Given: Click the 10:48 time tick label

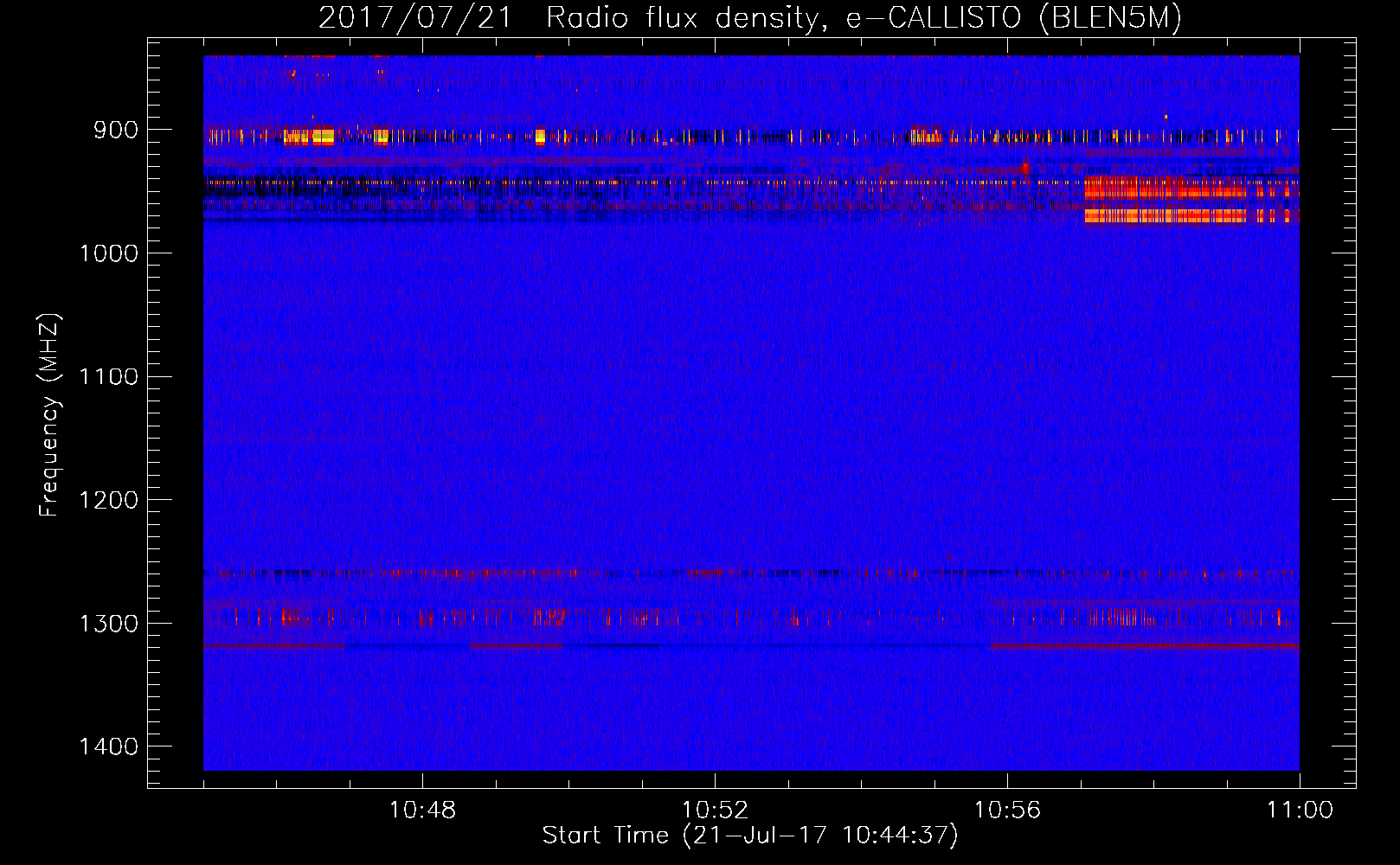Looking at the screenshot, I should coord(422,811).
